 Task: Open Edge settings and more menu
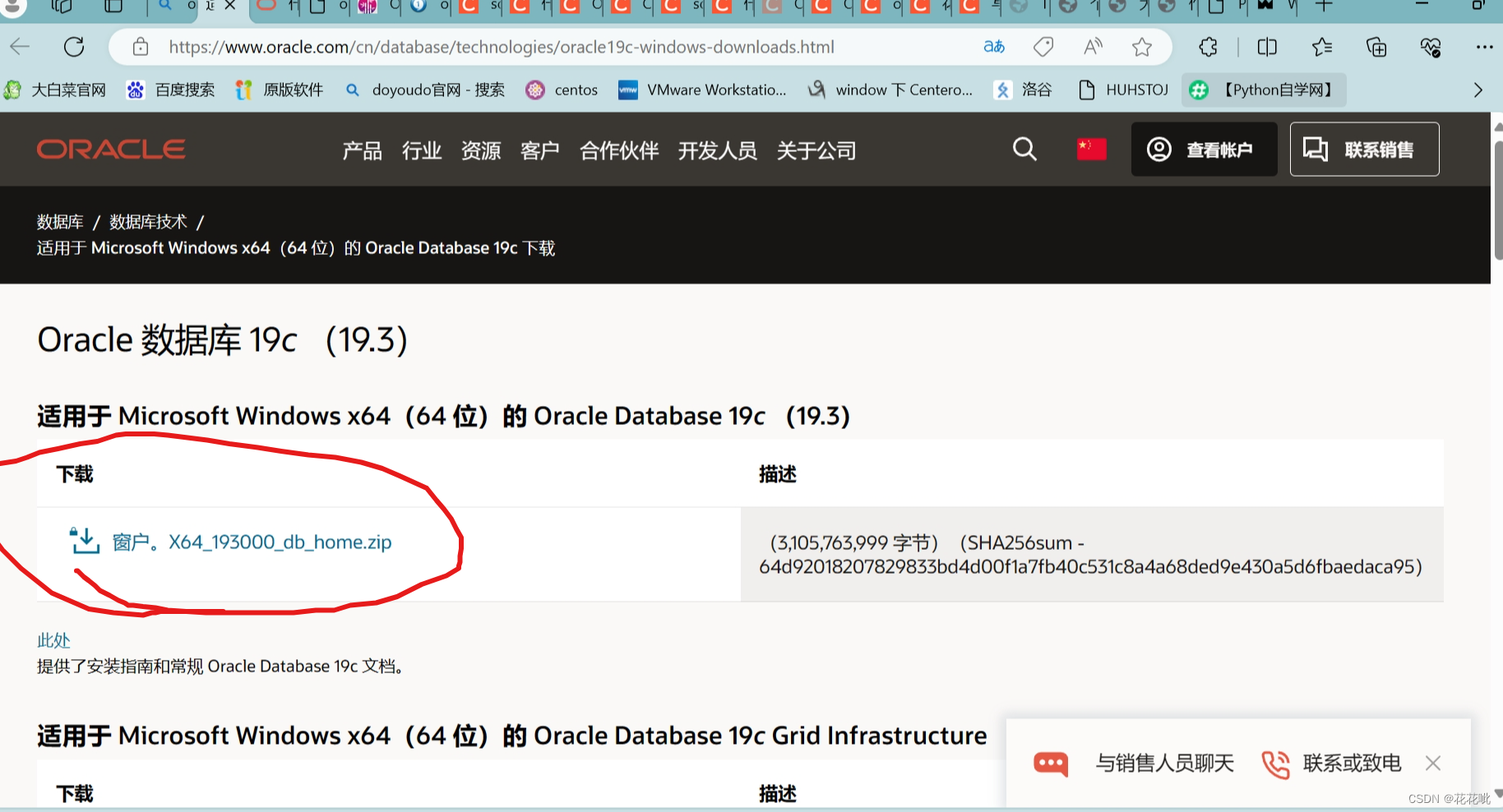coord(1484,47)
